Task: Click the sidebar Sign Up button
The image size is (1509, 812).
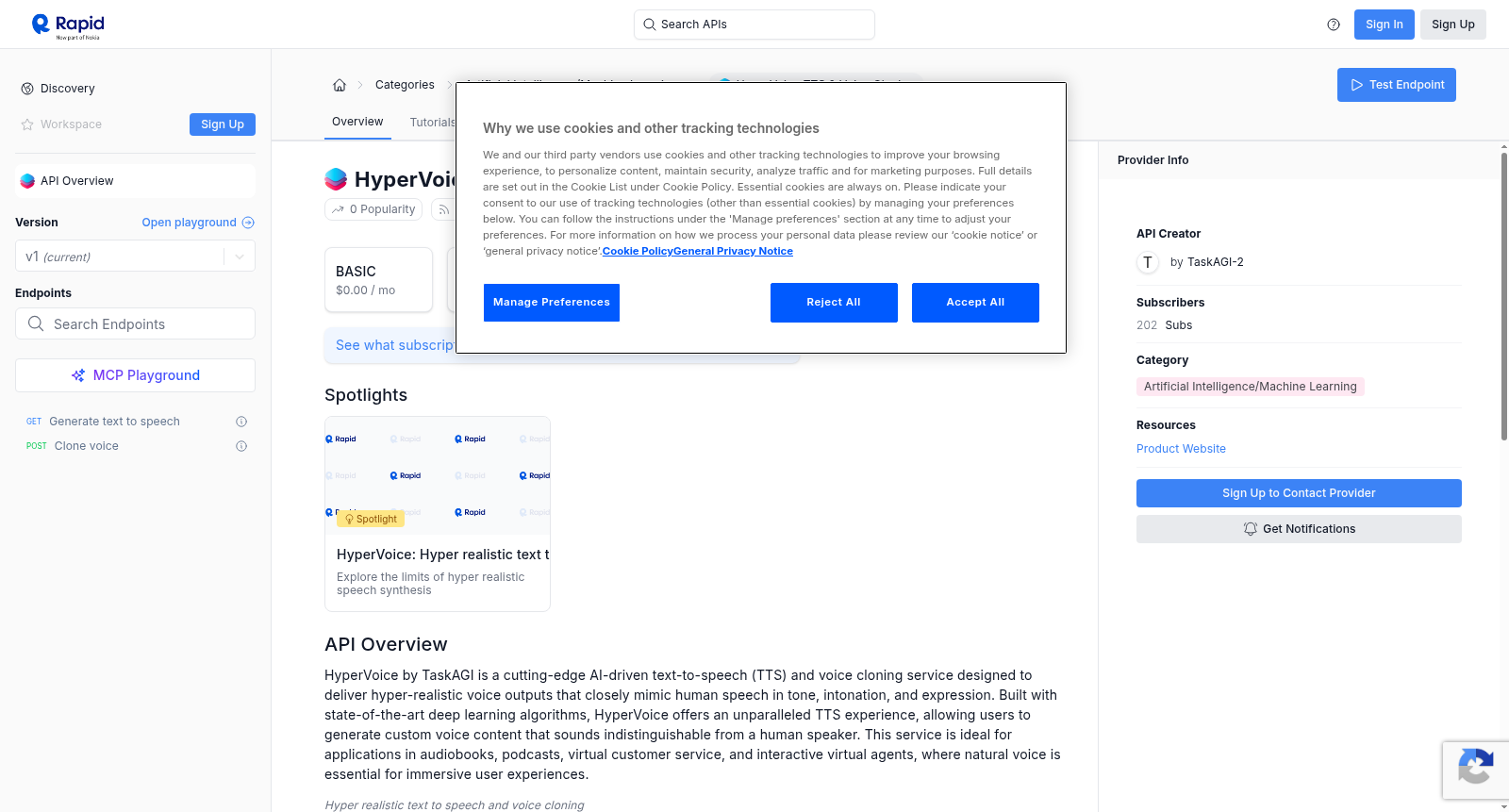Action: [x=223, y=124]
